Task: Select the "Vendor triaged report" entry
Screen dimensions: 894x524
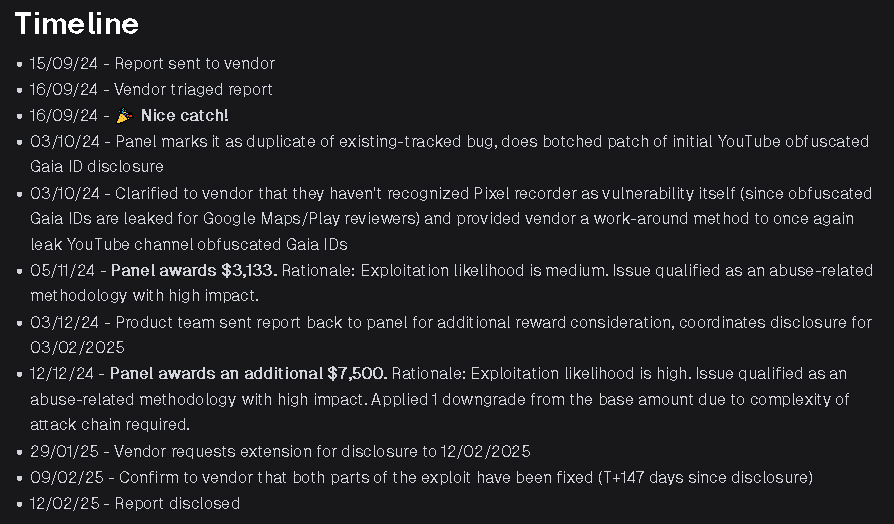Action: coord(194,89)
